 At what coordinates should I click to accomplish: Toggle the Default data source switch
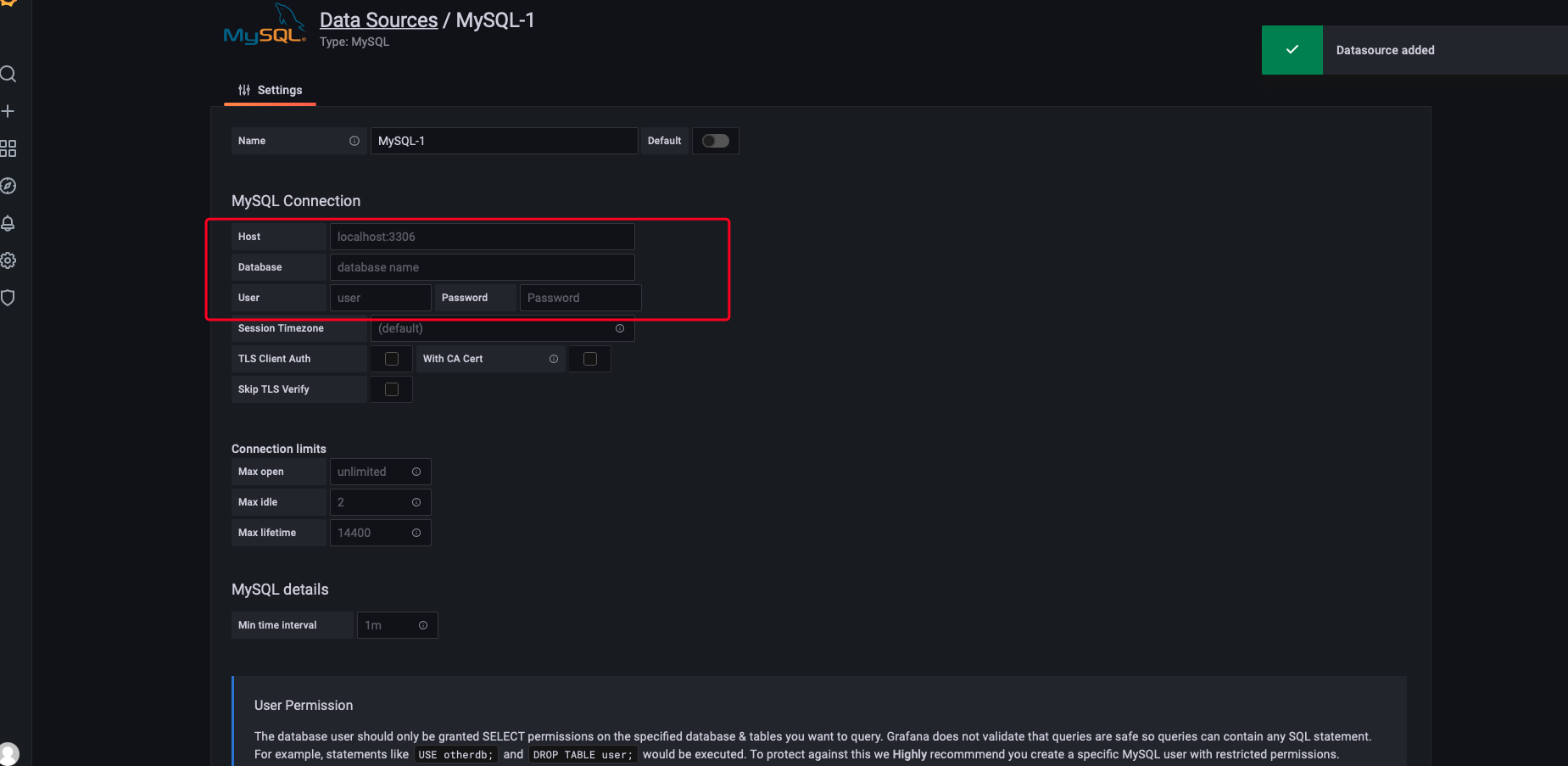click(716, 141)
